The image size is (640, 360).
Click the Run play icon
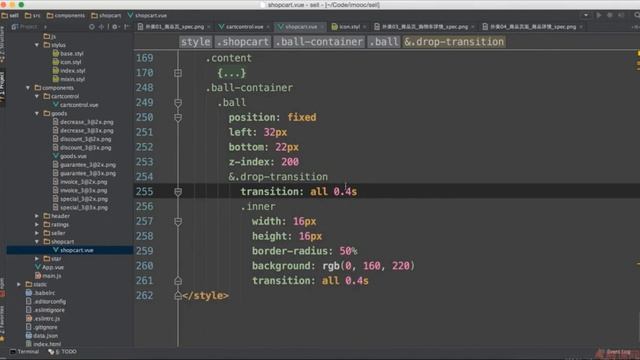[599, 15]
